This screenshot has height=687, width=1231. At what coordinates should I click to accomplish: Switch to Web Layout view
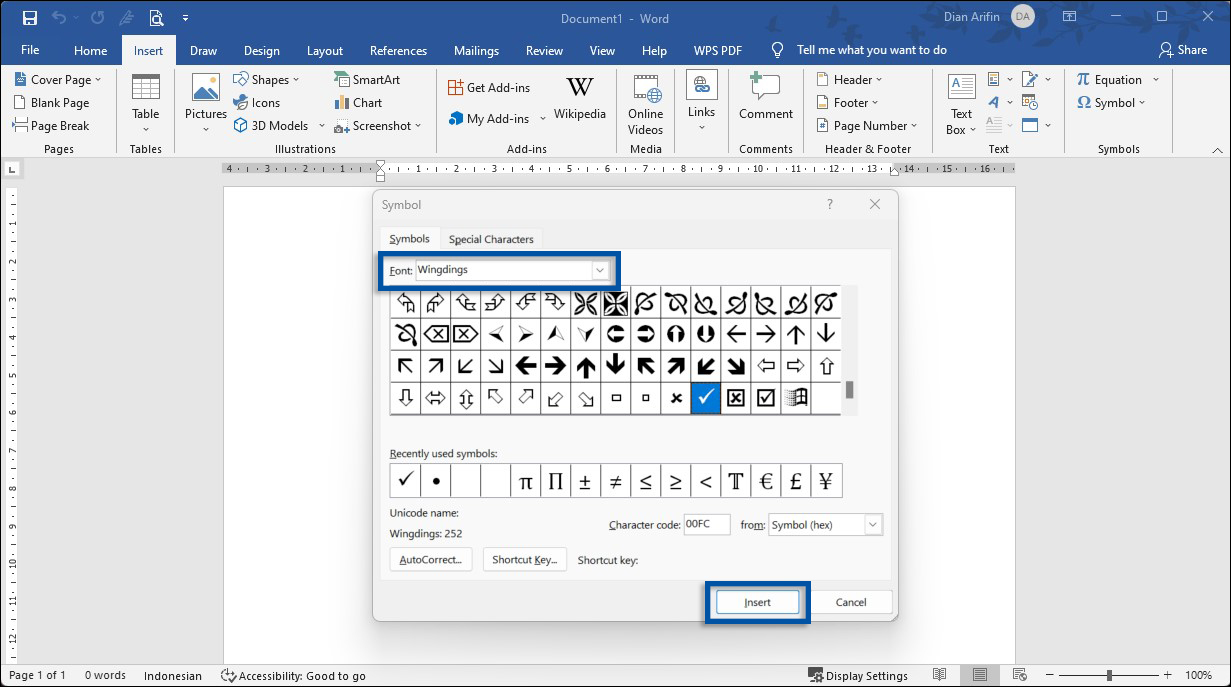(1019, 675)
